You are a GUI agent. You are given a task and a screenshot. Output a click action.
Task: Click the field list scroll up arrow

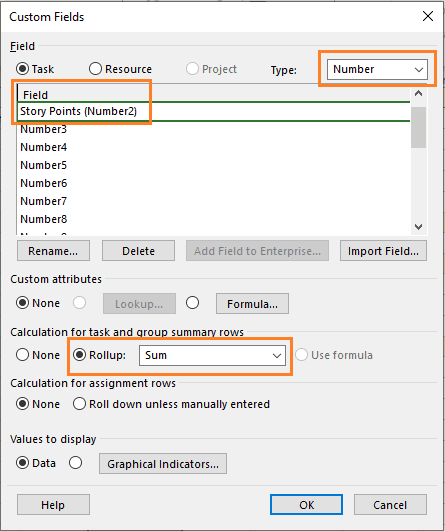419,93
